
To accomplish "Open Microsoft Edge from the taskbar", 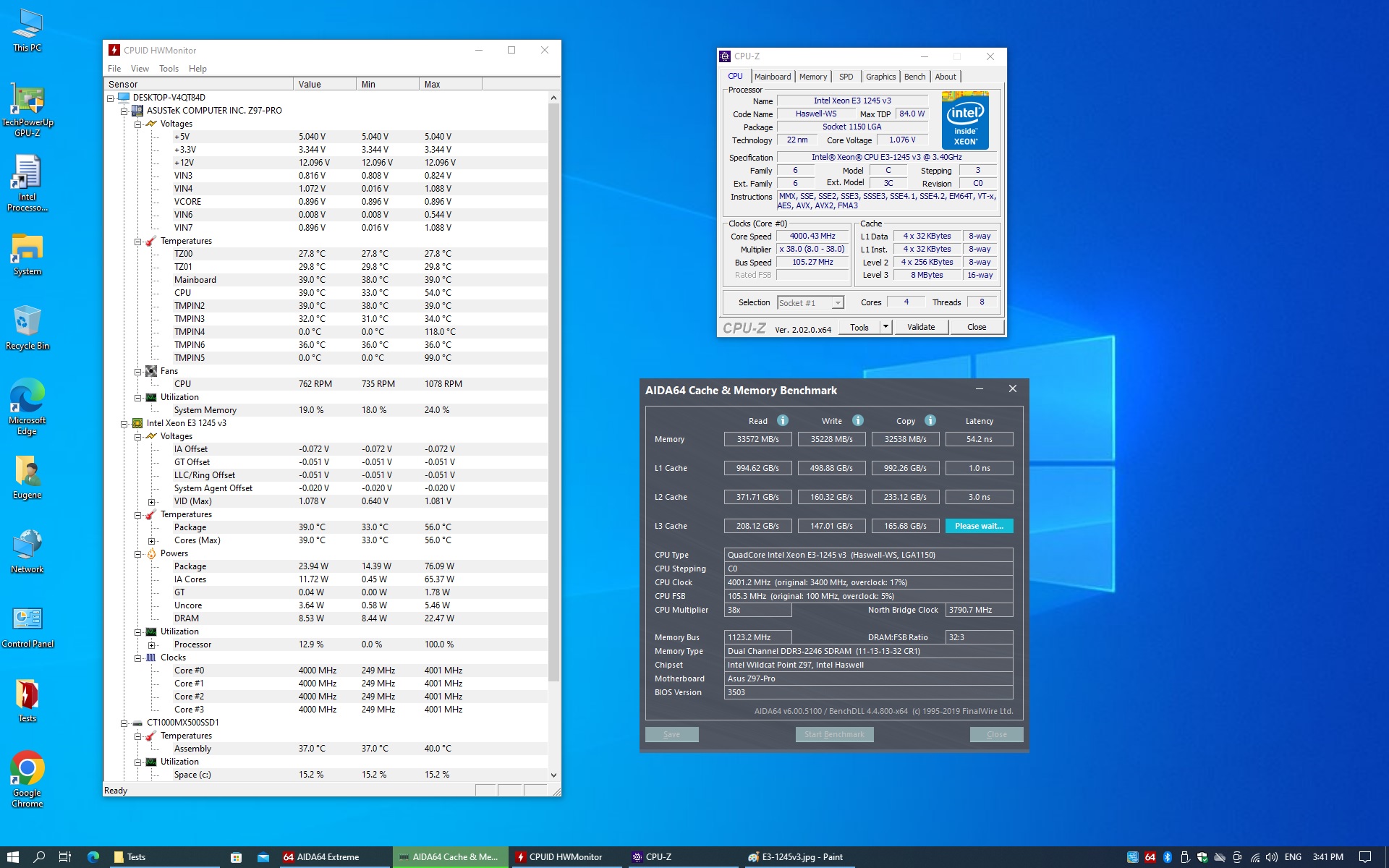I will [x=93, y=857].
